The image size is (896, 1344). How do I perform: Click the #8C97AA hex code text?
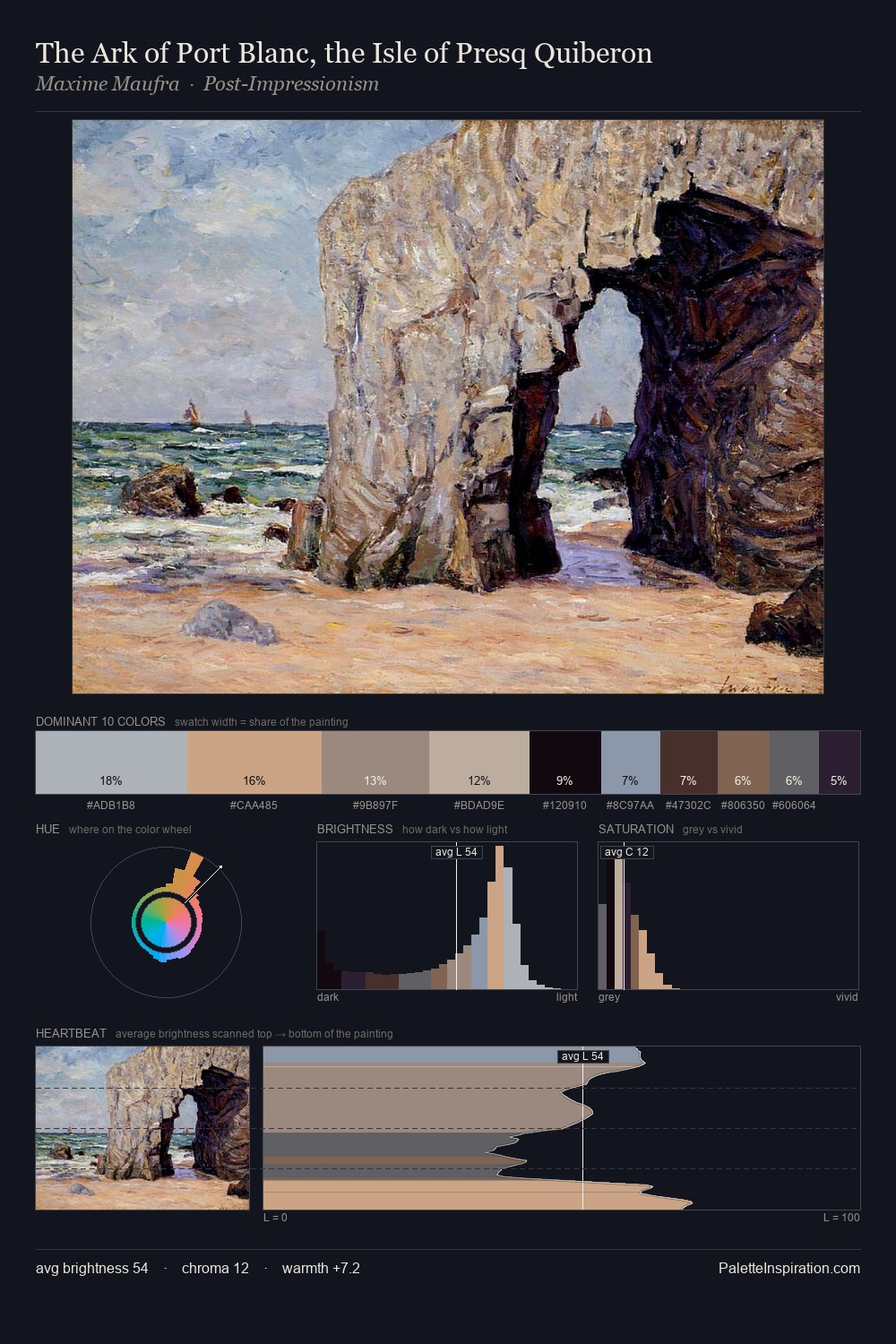tap(630, 806)
